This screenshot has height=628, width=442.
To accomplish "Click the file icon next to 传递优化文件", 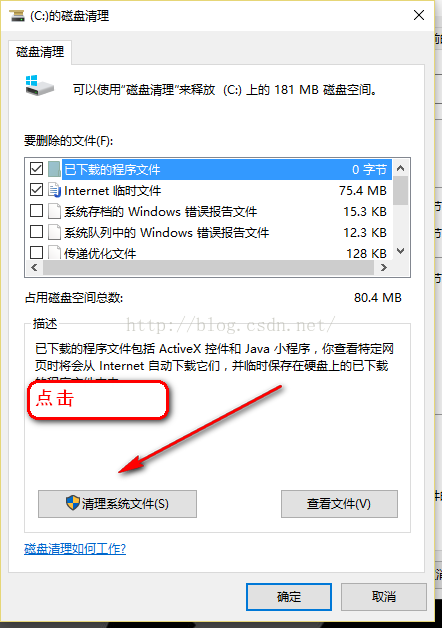I will pos(54,252).
